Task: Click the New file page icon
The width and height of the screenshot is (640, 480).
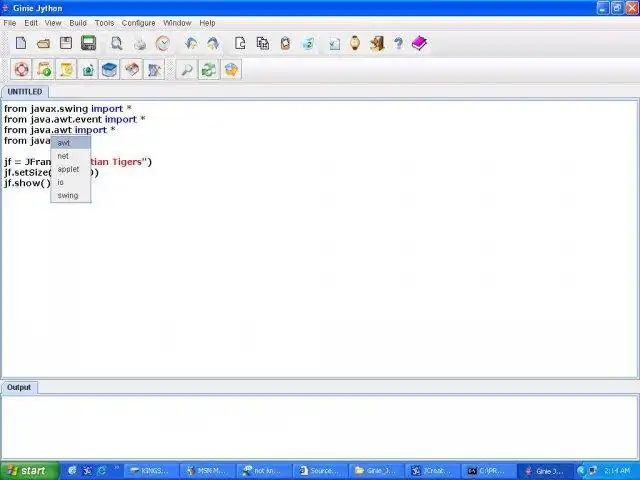Action: tap(21, 43)
